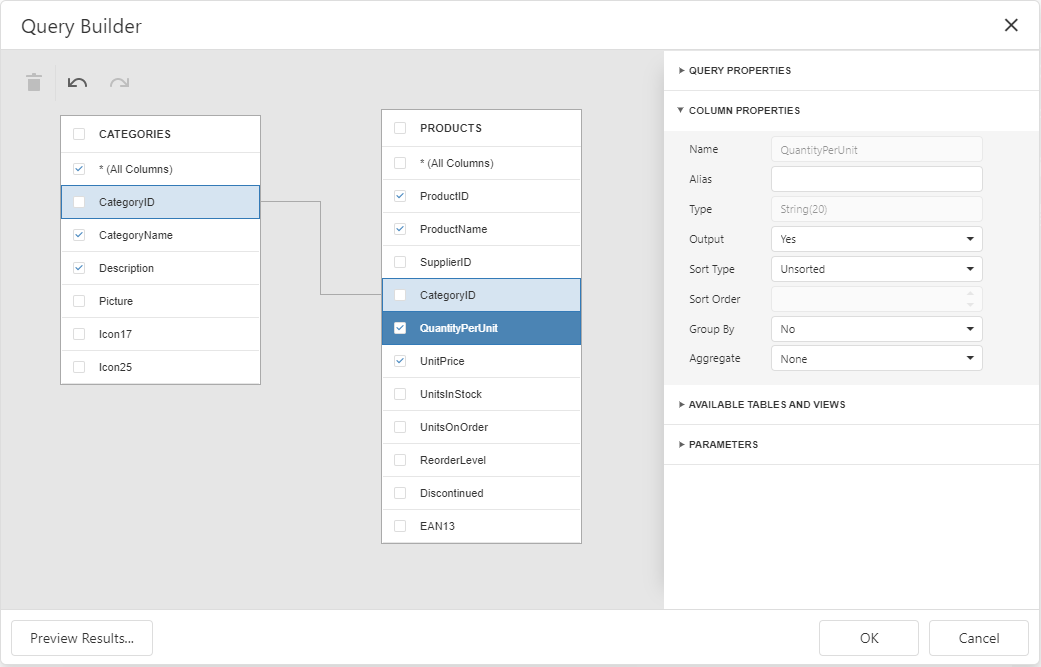Collapse the Column Properties section
Viewport: 1041px width, 667px height.
click(743, 111)
